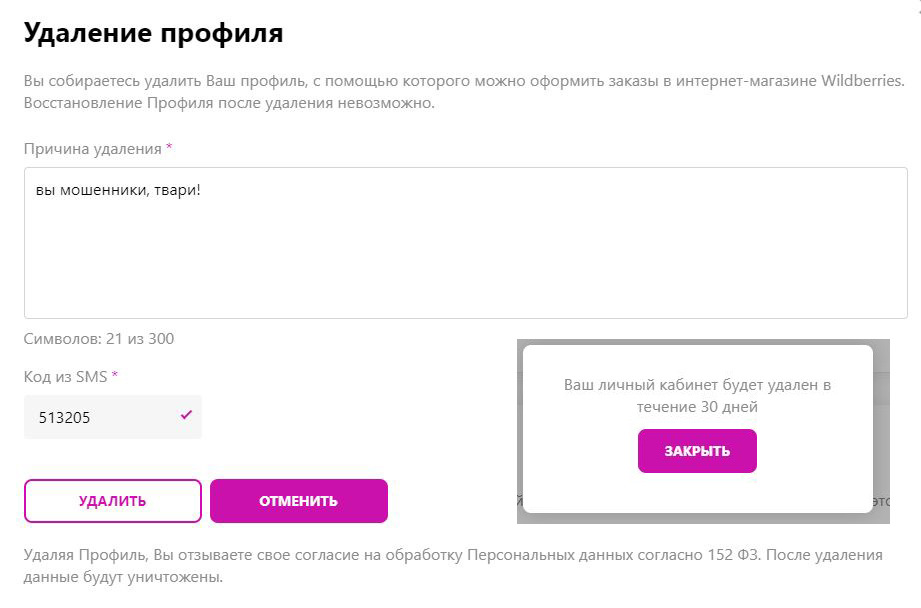
Task: Click the required asterisk beside "Код из SMS"
Action: (115, 375)
